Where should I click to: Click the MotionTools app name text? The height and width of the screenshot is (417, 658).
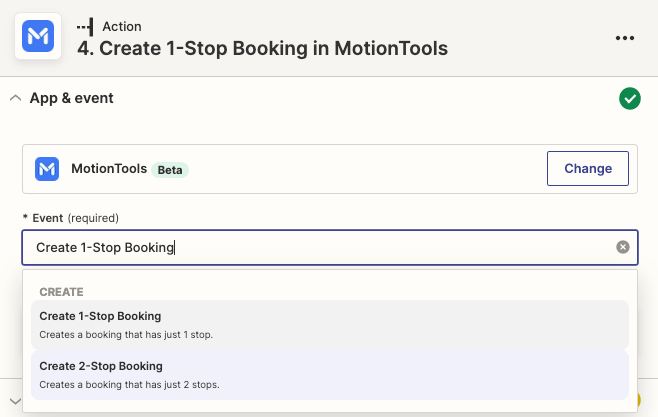click(109, 169)
